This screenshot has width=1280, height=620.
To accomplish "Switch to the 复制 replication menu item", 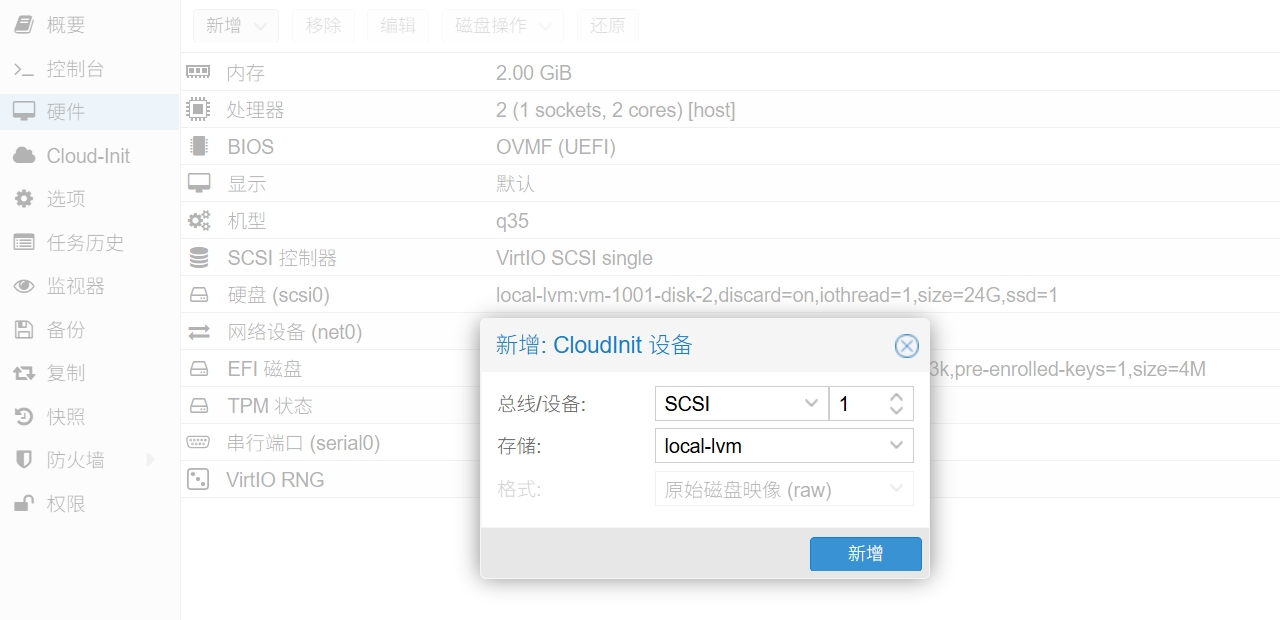I will (66, 373).
